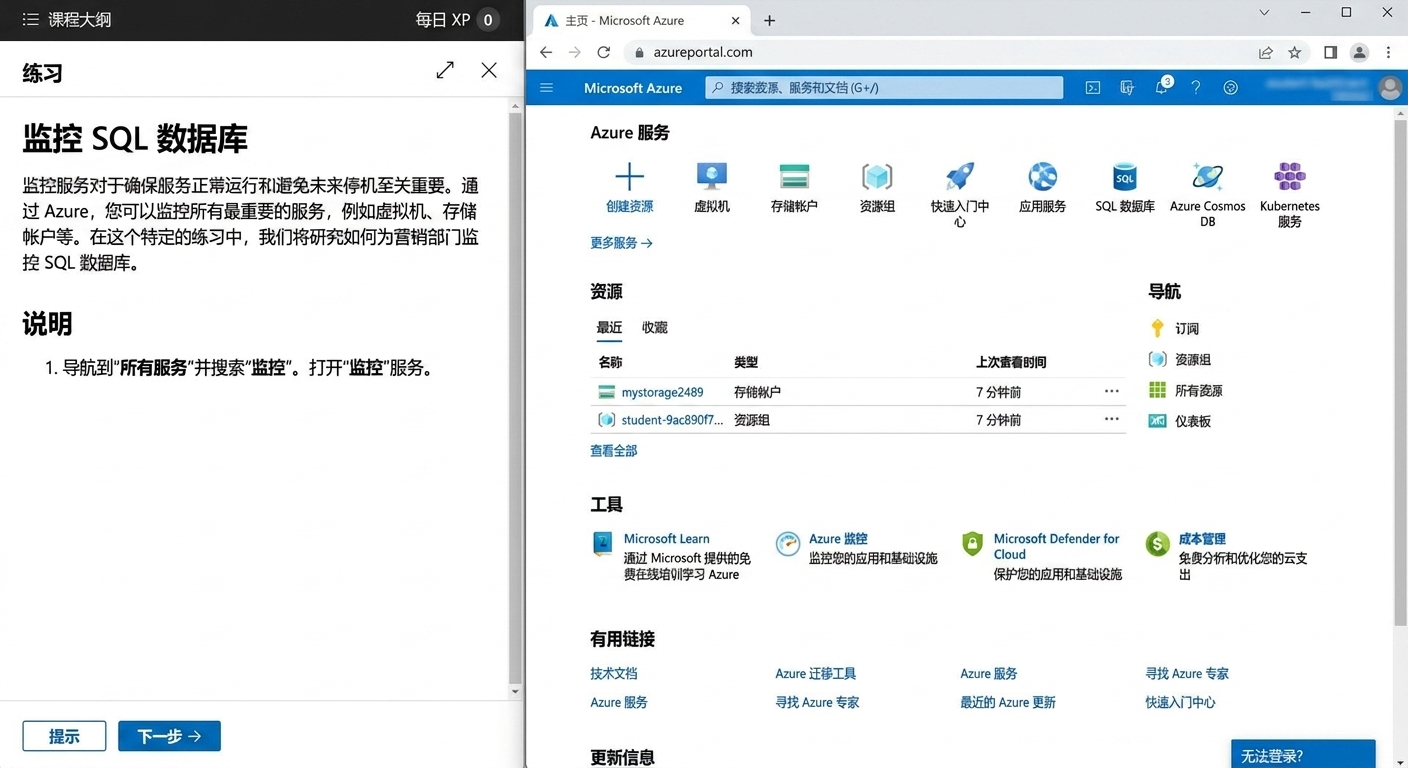Open the 成本管理 tool
This screenshot has width=1408, height=768.
[x=1202, y=538]
